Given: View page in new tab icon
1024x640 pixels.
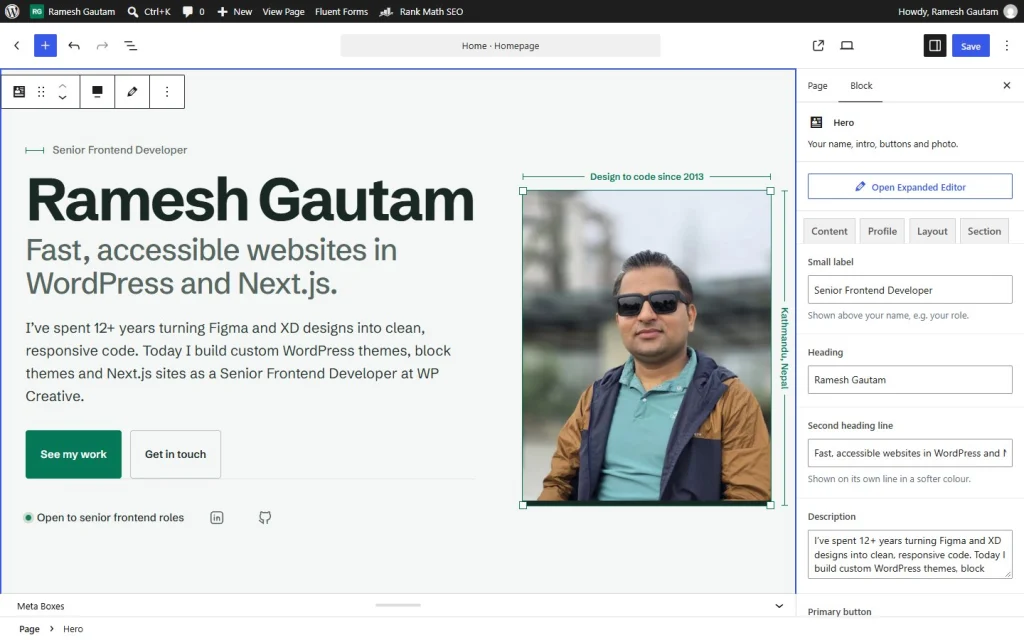Looking at the screenshot, I should tap(818, 45).
